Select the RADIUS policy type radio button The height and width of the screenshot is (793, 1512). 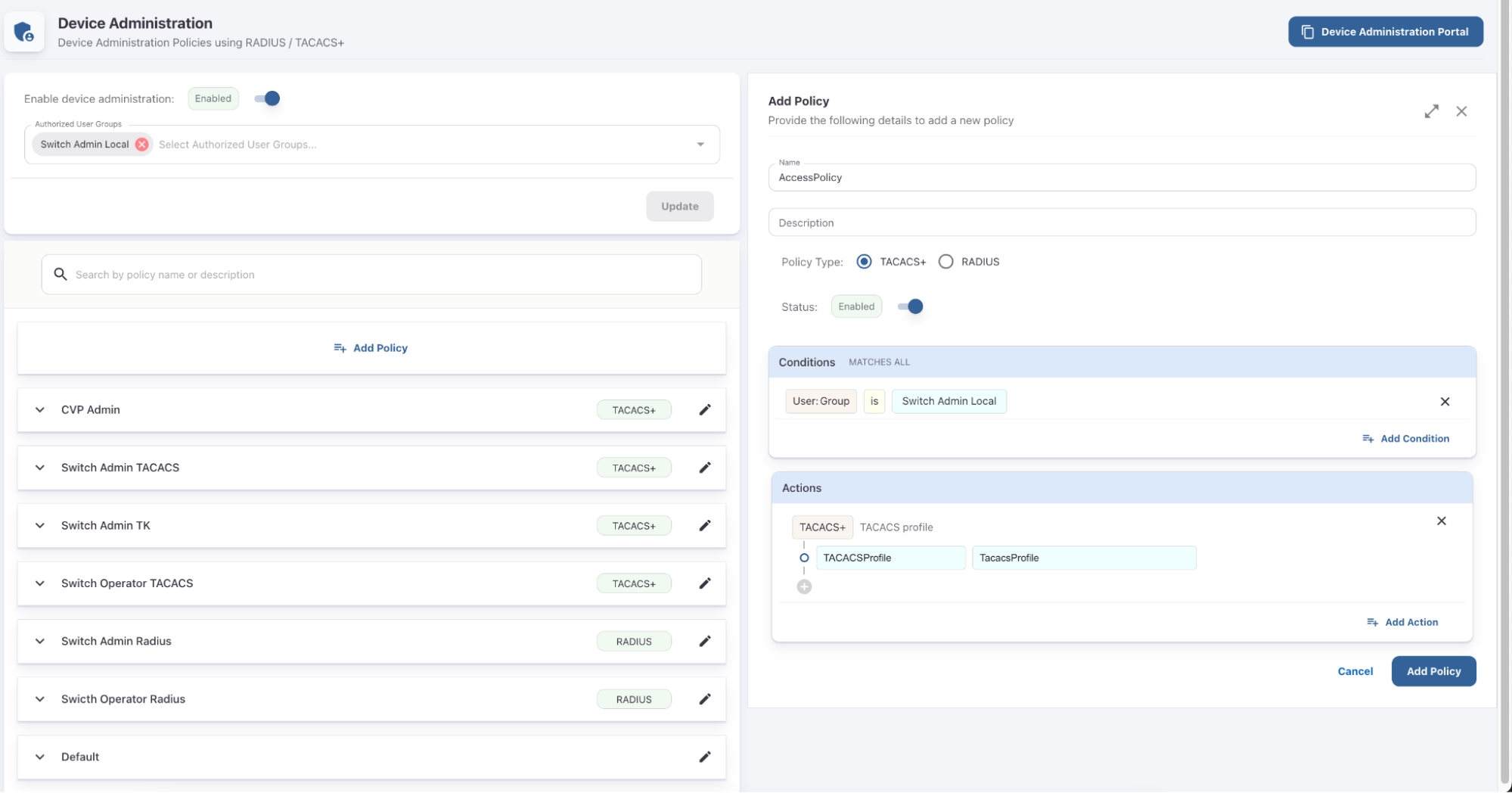tap(945, 261)
